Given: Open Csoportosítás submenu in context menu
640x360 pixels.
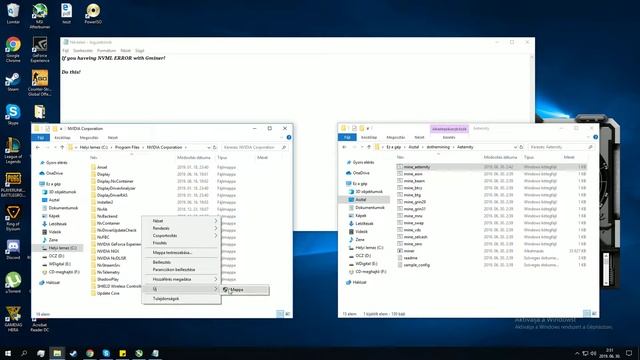Looking at the screenshot, I should [181, 236].
